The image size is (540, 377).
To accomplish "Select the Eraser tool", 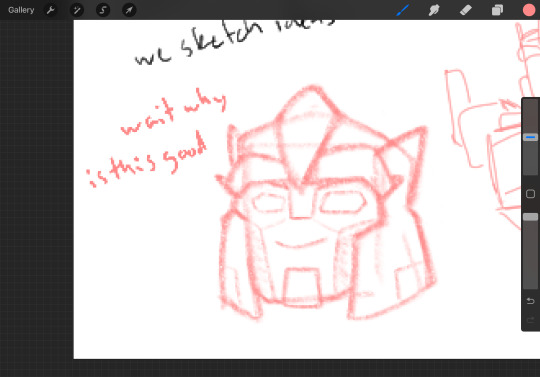I will [466, 10].
